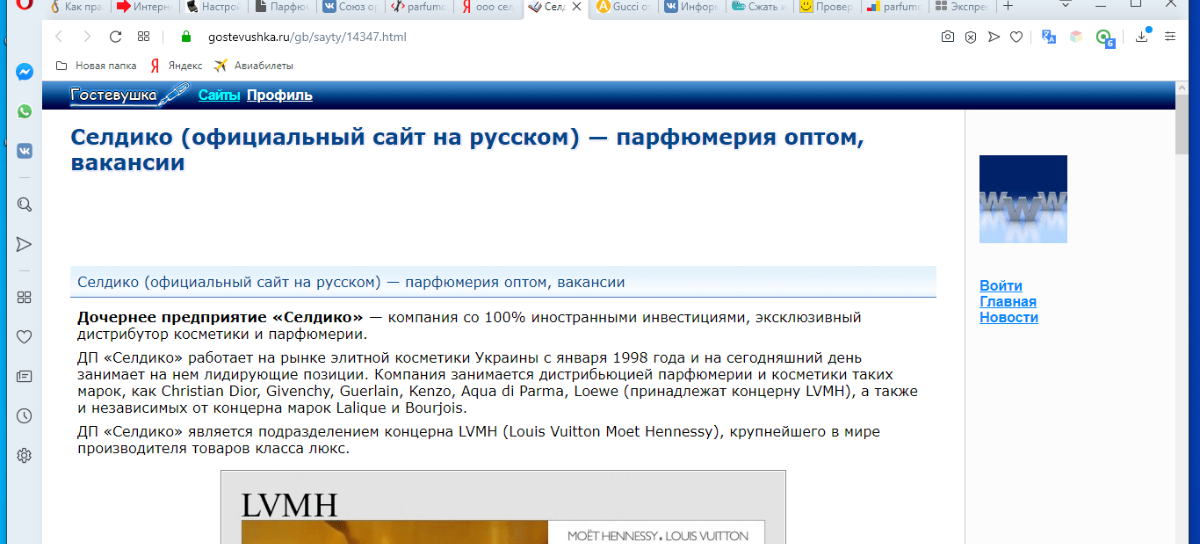Open My Flow arrow in sidebar
The image size is (1200, 544).
pyautogui.click(x=24, y=244)
